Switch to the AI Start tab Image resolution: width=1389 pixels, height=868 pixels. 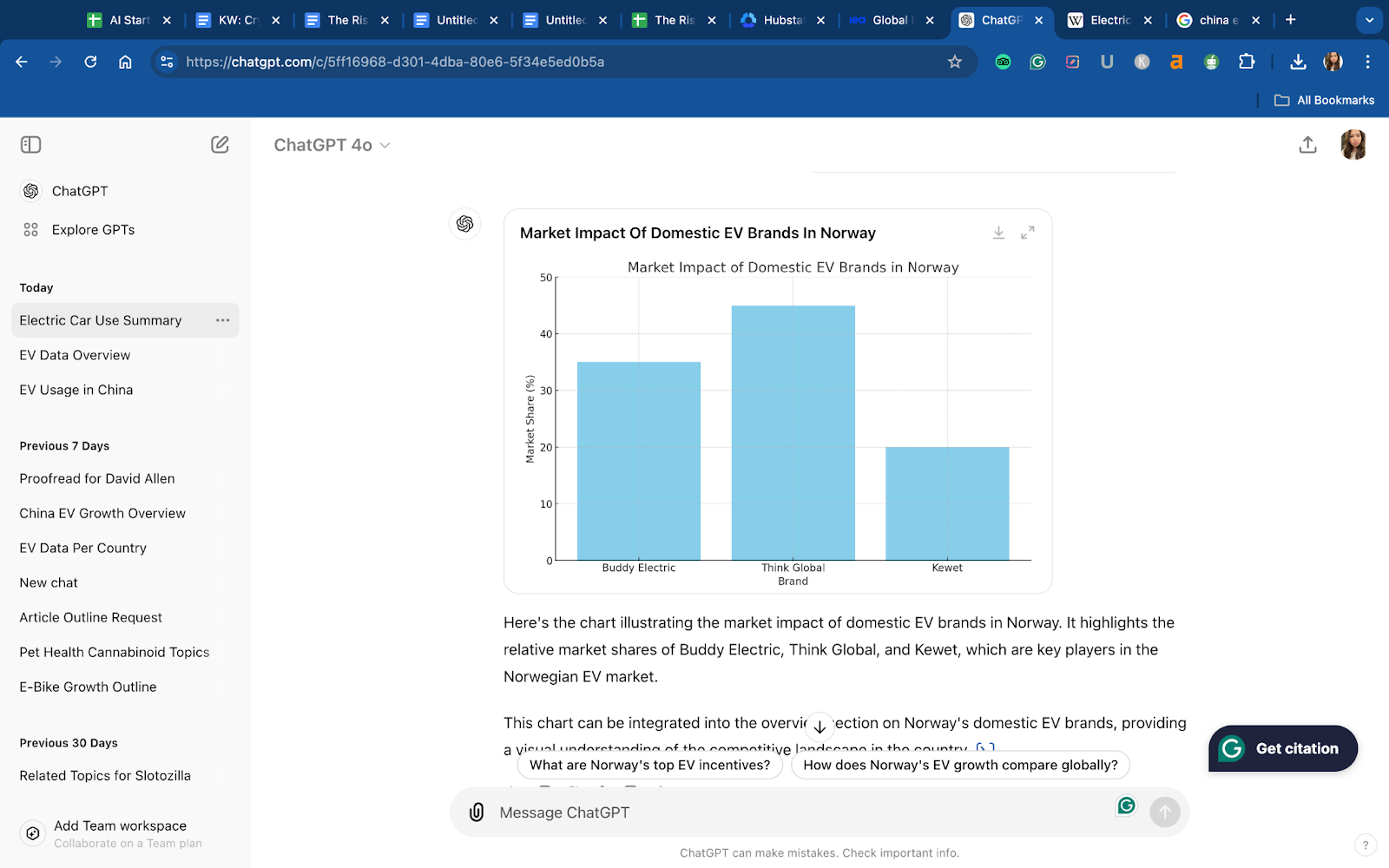pyautogui.click(x=129, y=20)
